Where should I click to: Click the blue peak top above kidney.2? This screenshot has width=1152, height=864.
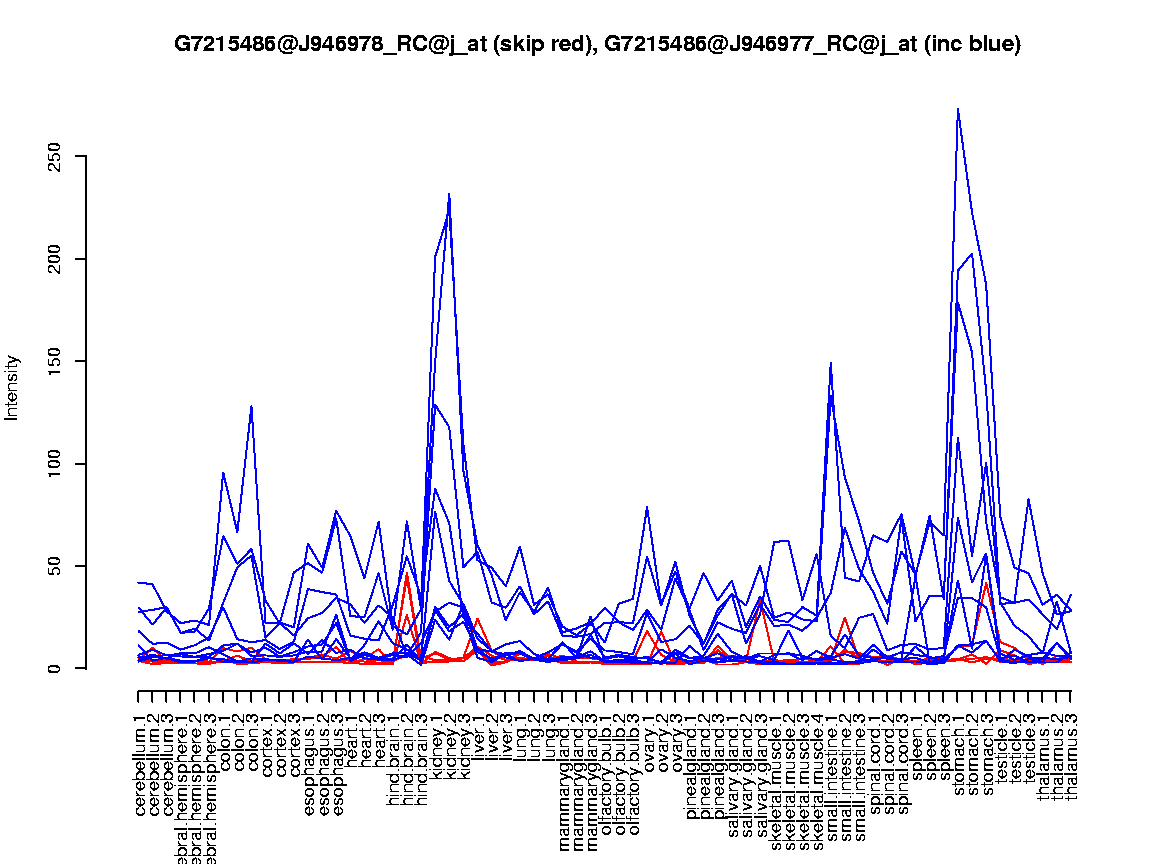point(449,194)
